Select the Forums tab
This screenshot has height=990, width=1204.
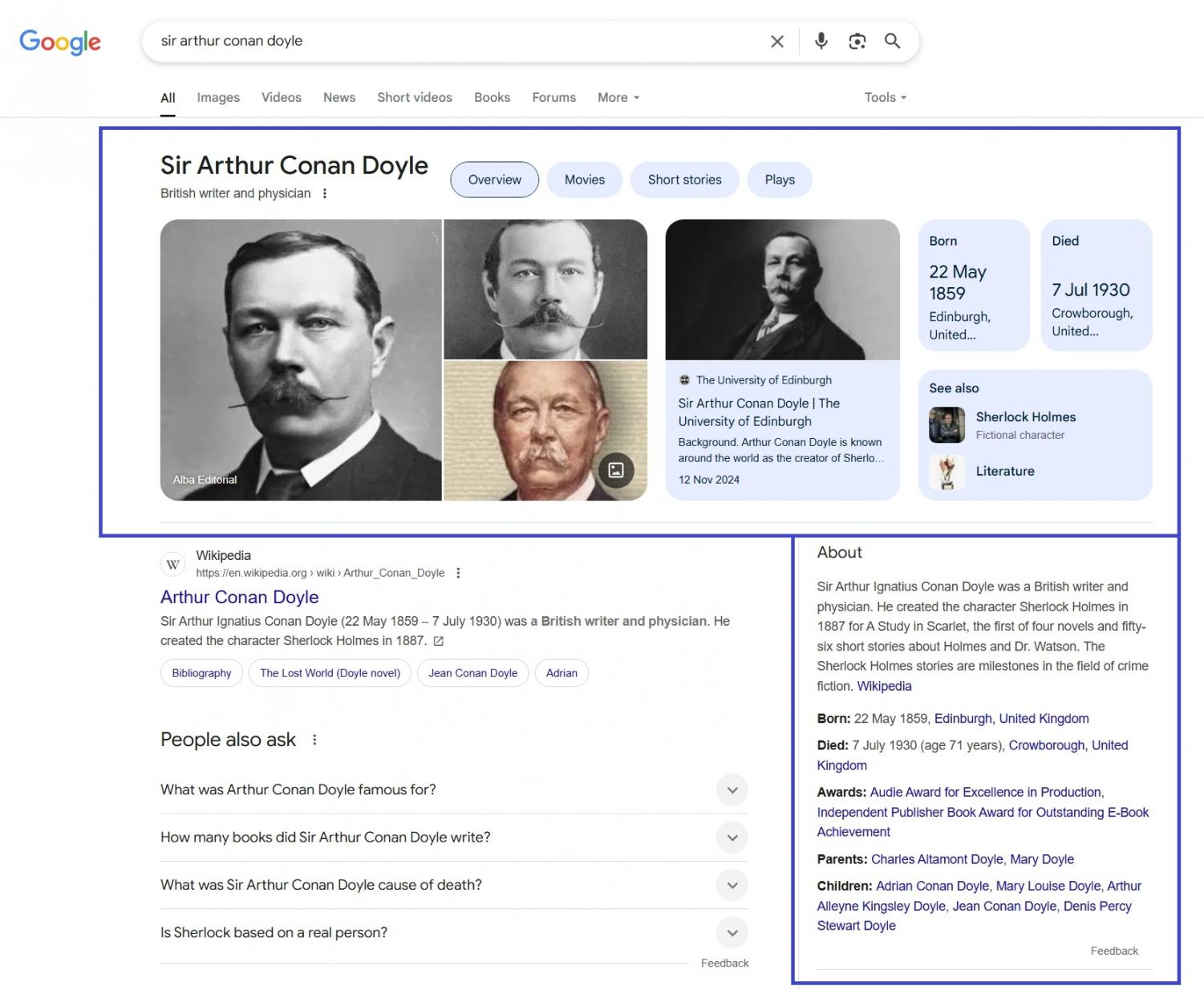[x=554, y=97]
